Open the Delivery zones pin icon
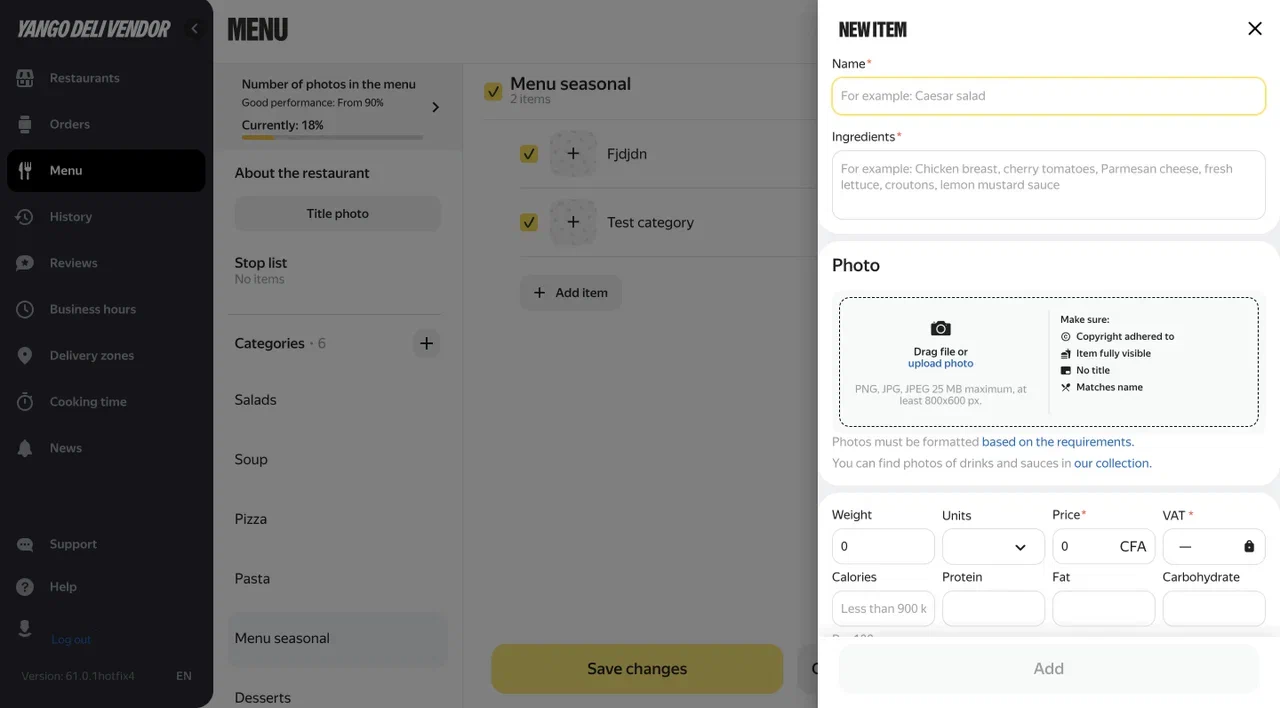Image resolution: width=1280 pixels, height=708 pixels. pos(25,356)
